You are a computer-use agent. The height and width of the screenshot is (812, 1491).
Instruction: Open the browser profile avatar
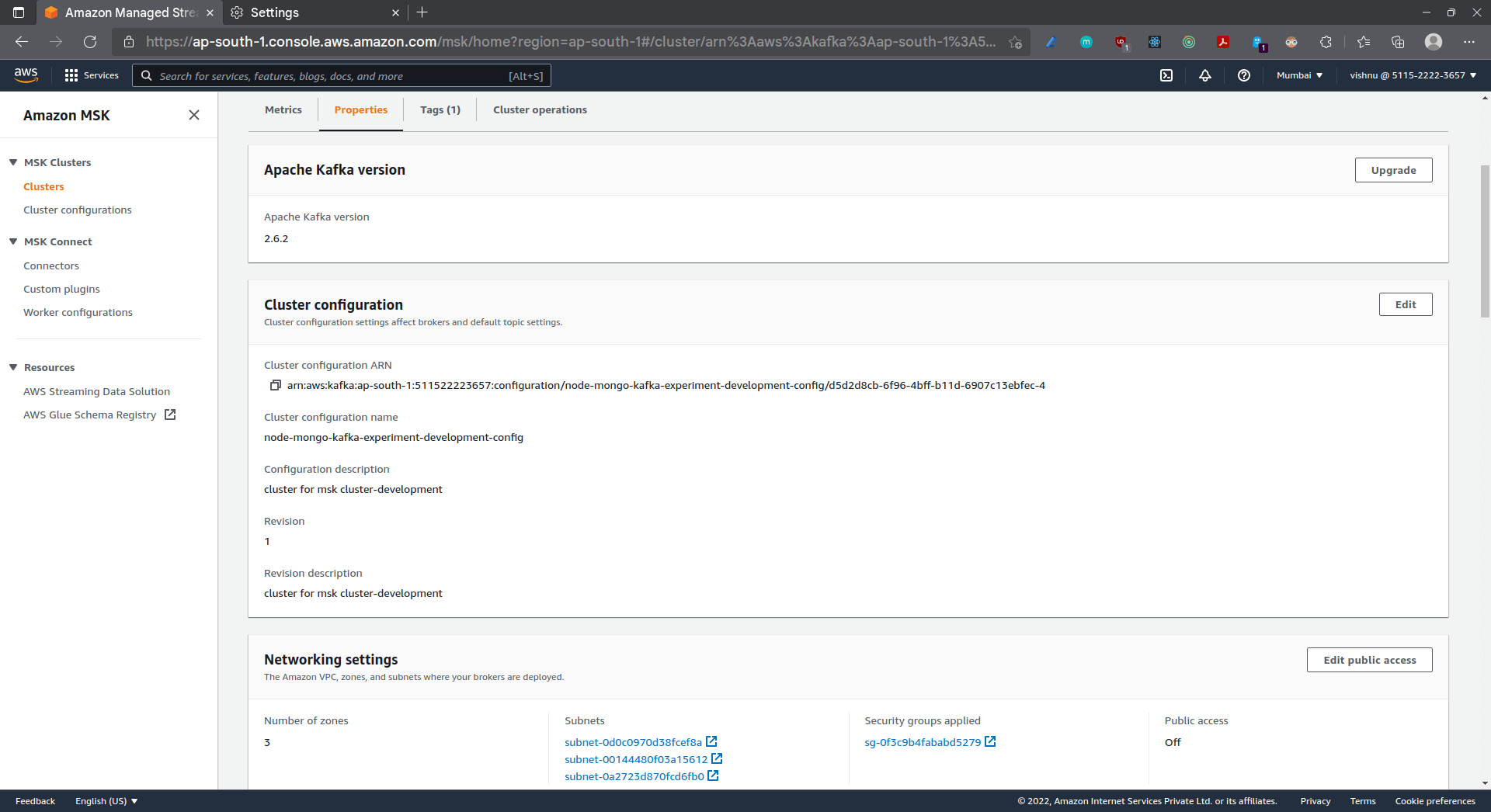(x=1434, y=42)
